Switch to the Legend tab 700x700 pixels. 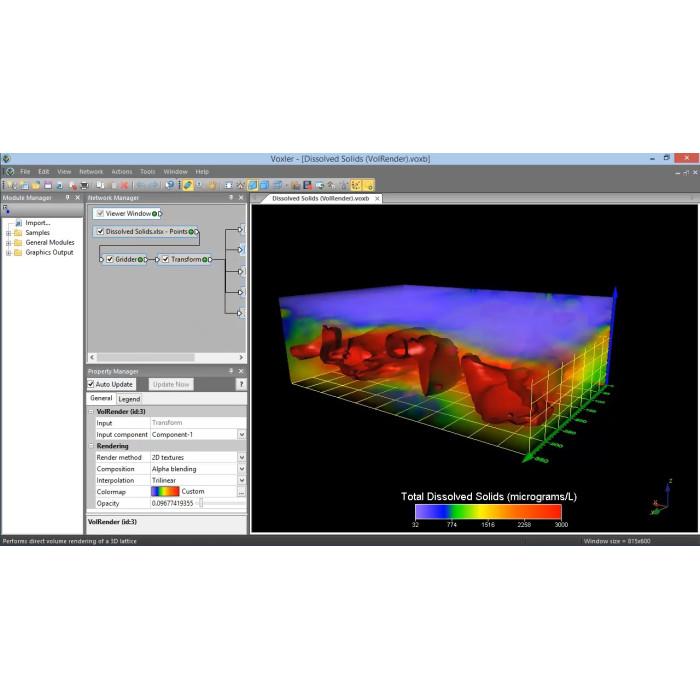[130, 399]
